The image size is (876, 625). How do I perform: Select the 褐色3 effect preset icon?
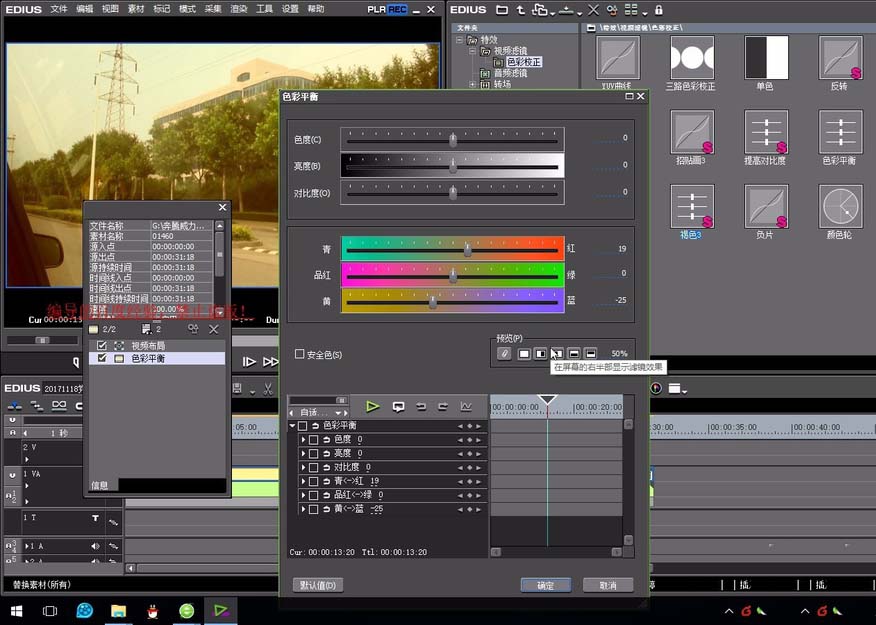click(692, 206)
